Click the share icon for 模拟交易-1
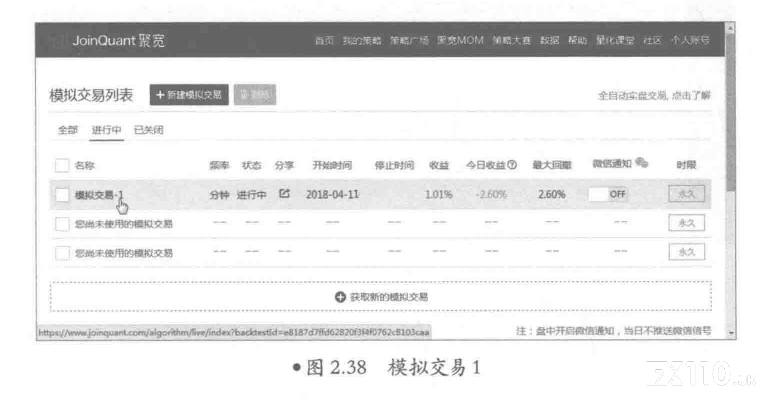The height and width of the screenshot is (396, 782). pos(284,194)
